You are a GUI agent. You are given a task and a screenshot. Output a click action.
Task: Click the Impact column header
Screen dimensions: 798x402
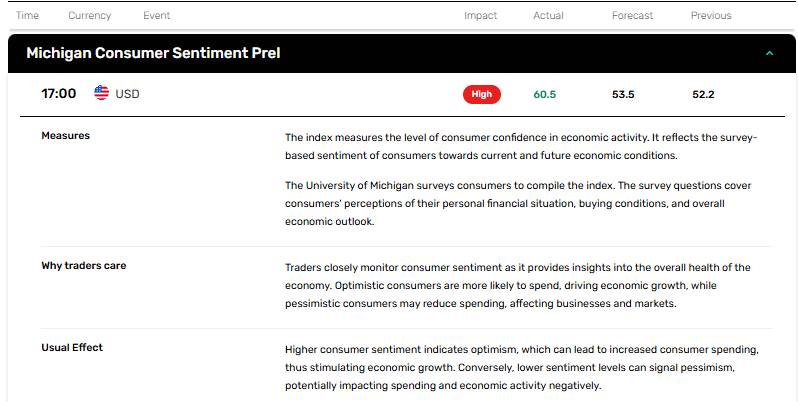480,16
